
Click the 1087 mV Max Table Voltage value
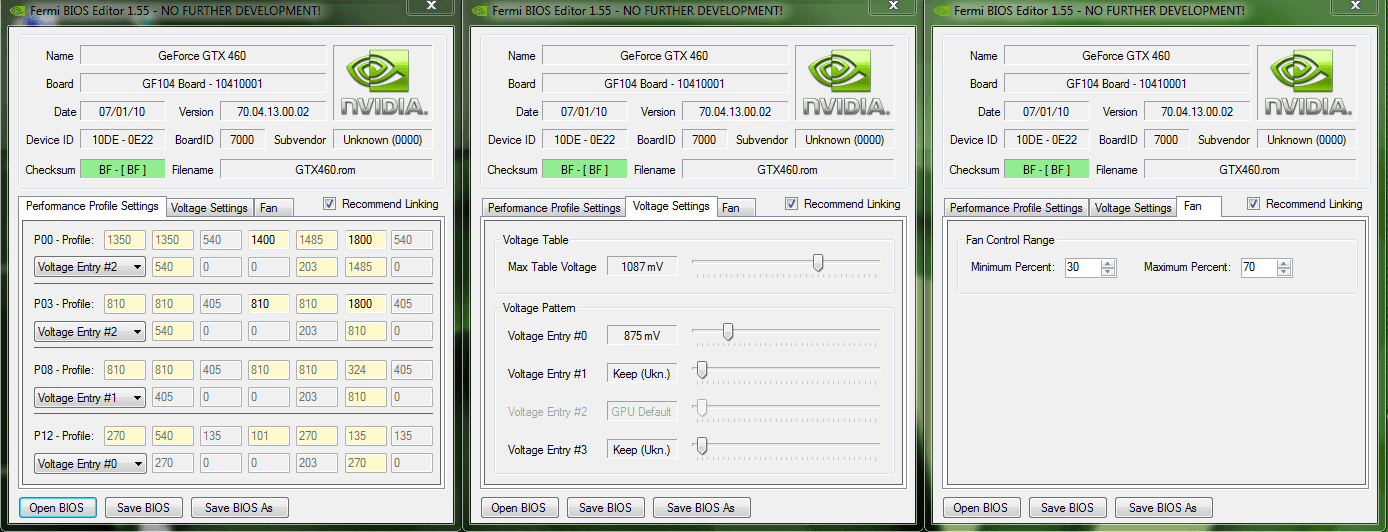[x=642, y=266]
